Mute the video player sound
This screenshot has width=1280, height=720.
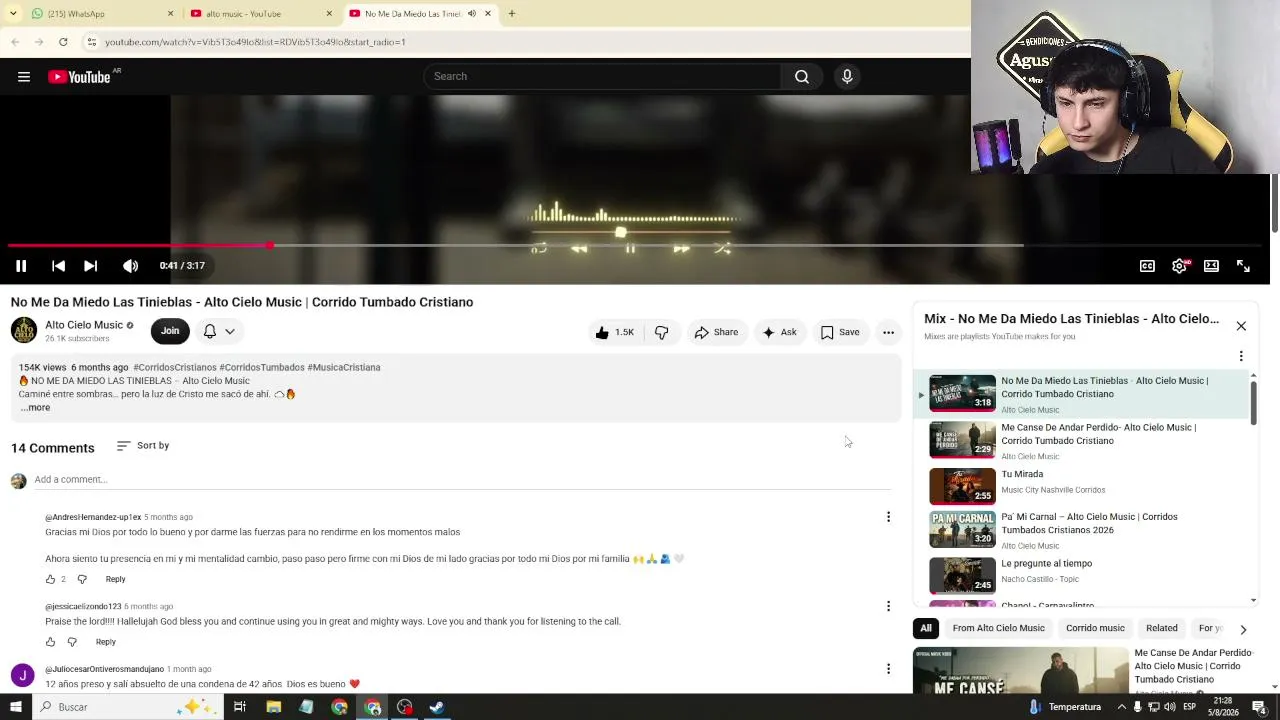pyautogui.click(x=130, y=266)
